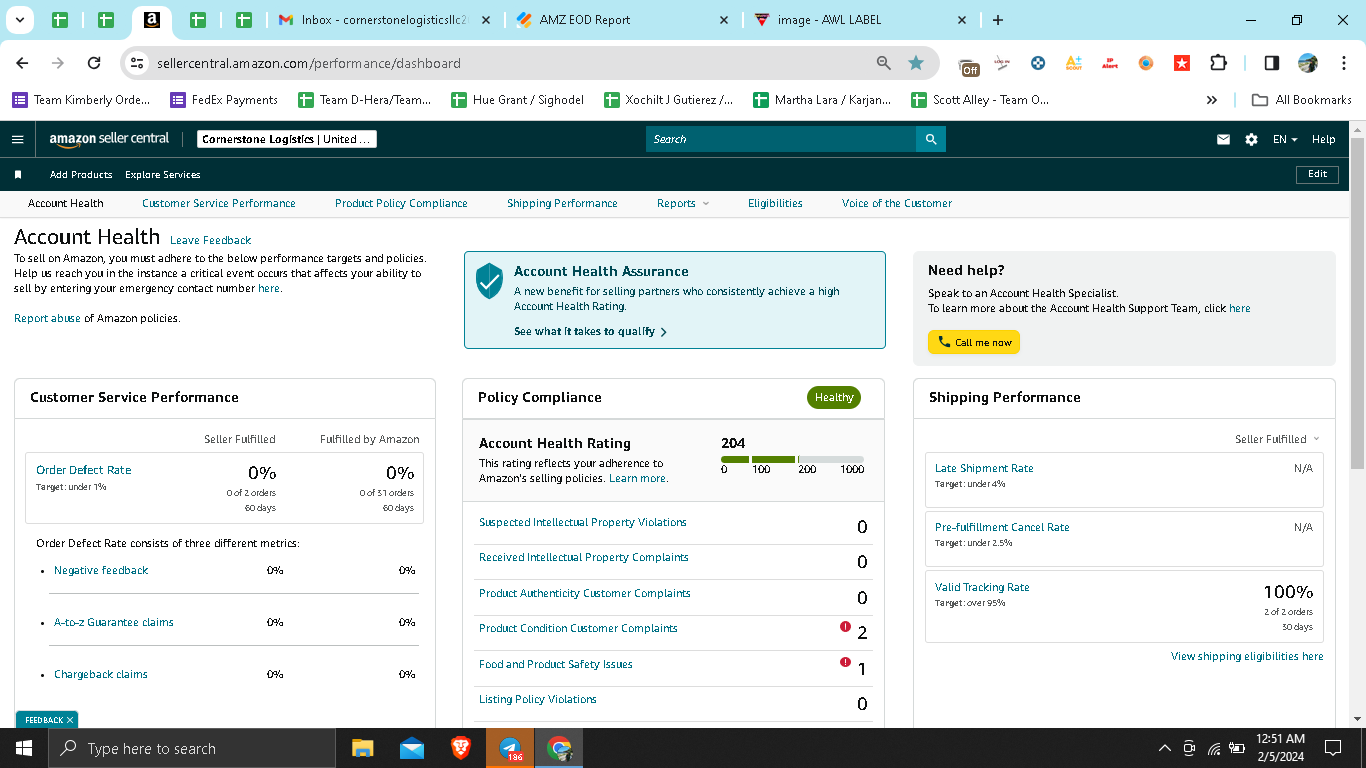The width and height of the screenshot is (1366, 768).
Task: Open the Chrome three-dot menu
Action: coord(1343,63)
